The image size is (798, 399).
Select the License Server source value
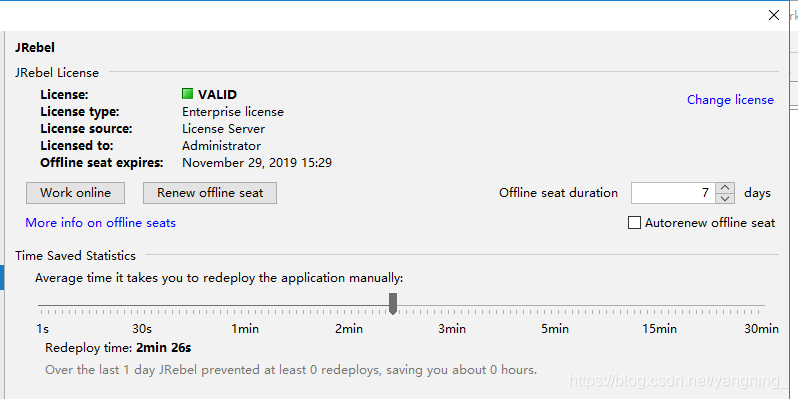[x=223, y=129]
